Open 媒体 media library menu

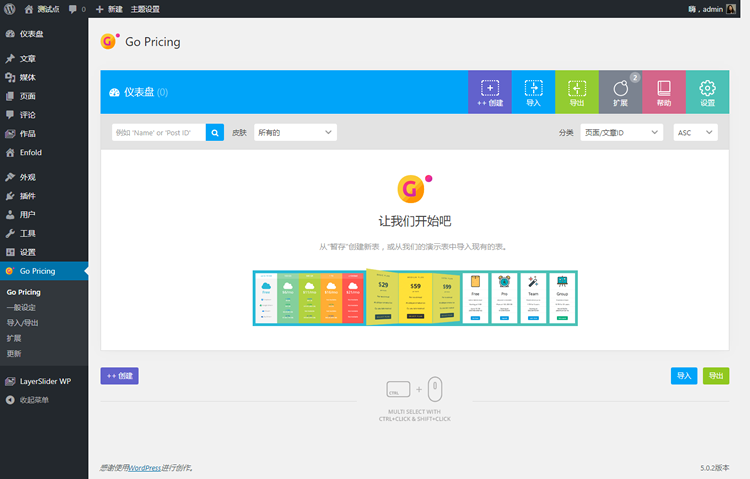44,77
